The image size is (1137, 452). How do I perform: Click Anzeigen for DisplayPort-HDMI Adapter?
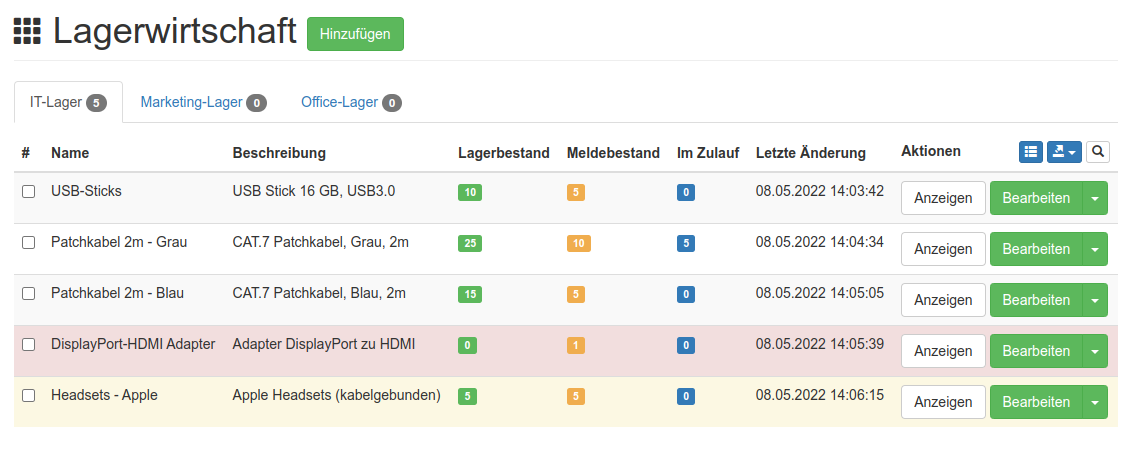coord(943,351)
